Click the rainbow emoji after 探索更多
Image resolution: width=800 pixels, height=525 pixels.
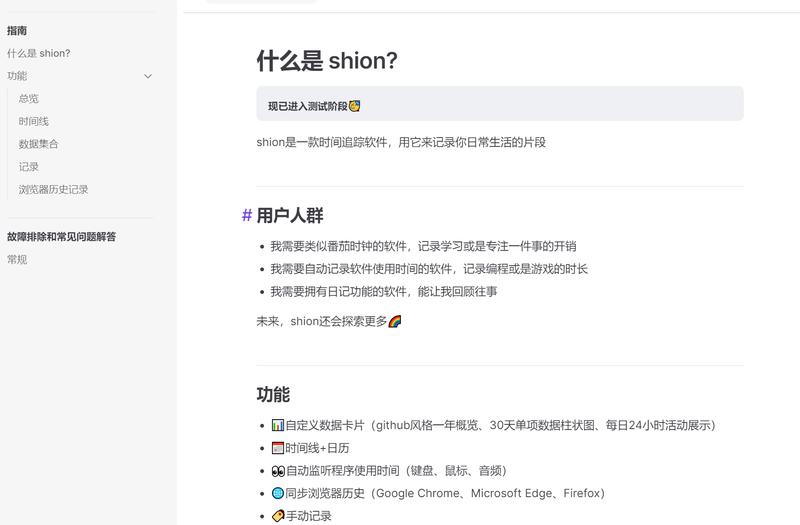click(394, 321)
